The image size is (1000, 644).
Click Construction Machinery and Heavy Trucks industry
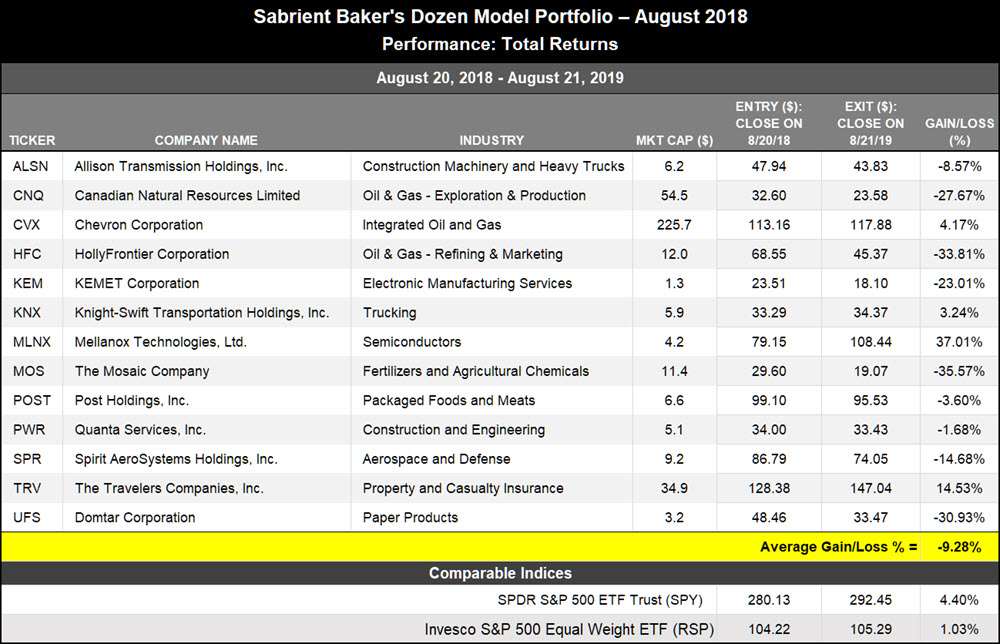[494, 166]
